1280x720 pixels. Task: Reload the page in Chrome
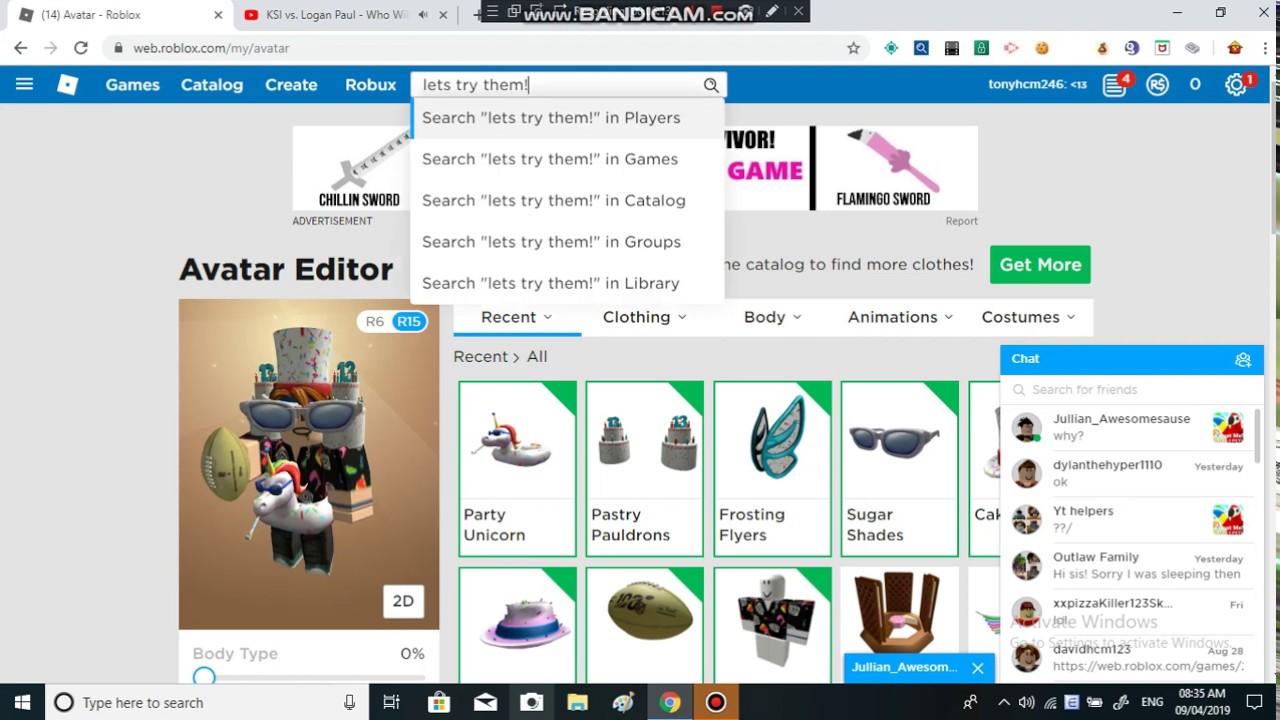[x=80, y=48]
